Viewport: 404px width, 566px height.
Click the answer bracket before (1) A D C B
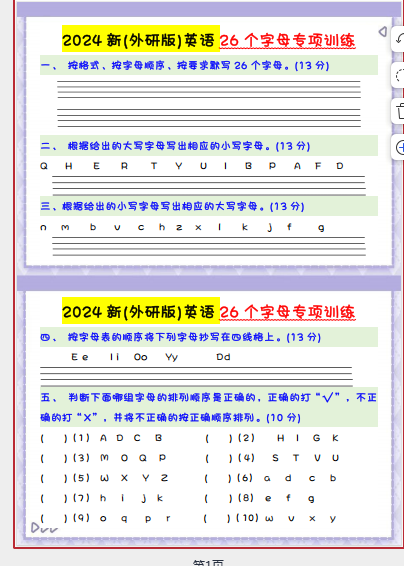[x=54, y=438]
